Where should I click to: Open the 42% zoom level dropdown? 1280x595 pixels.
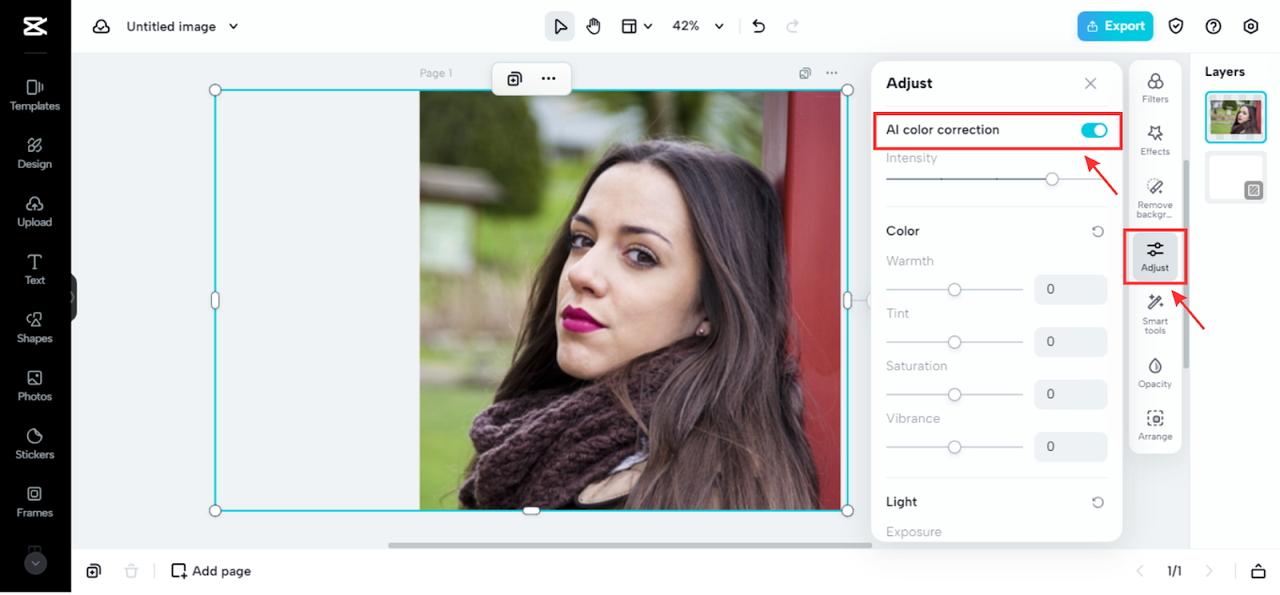pos(697,26)
